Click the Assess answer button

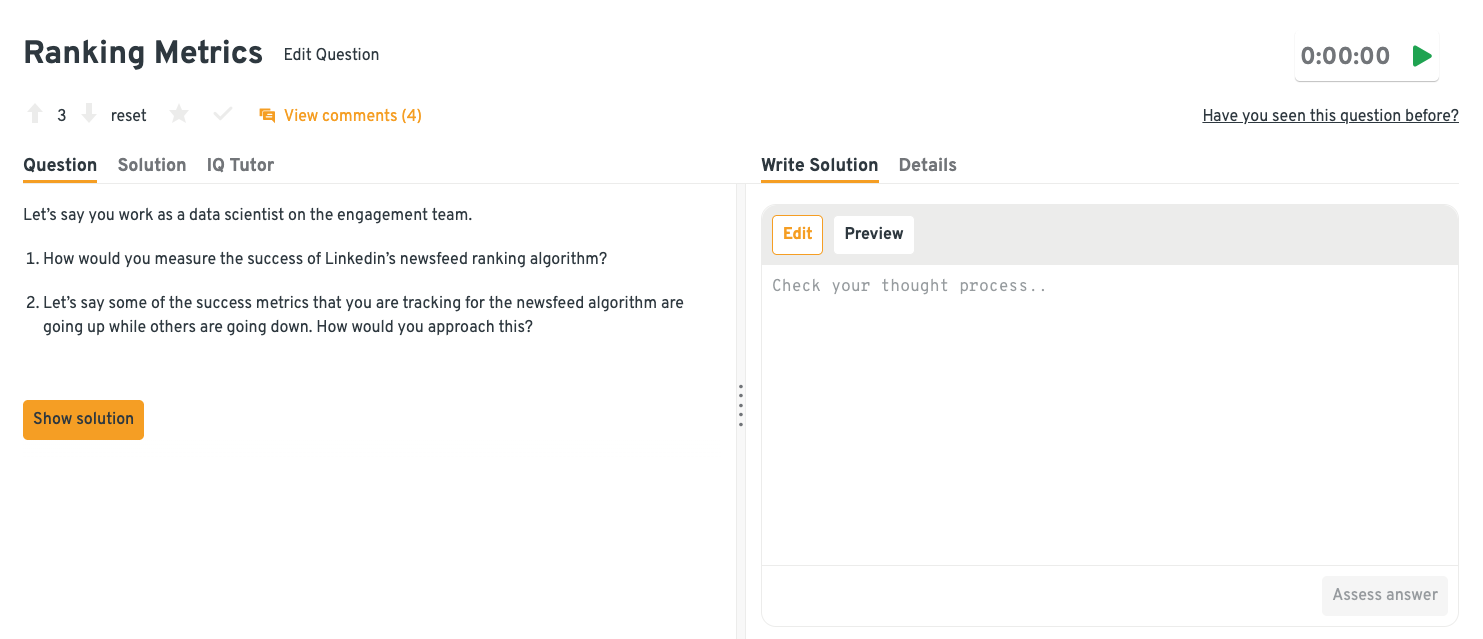click(x=1384, y=595)
